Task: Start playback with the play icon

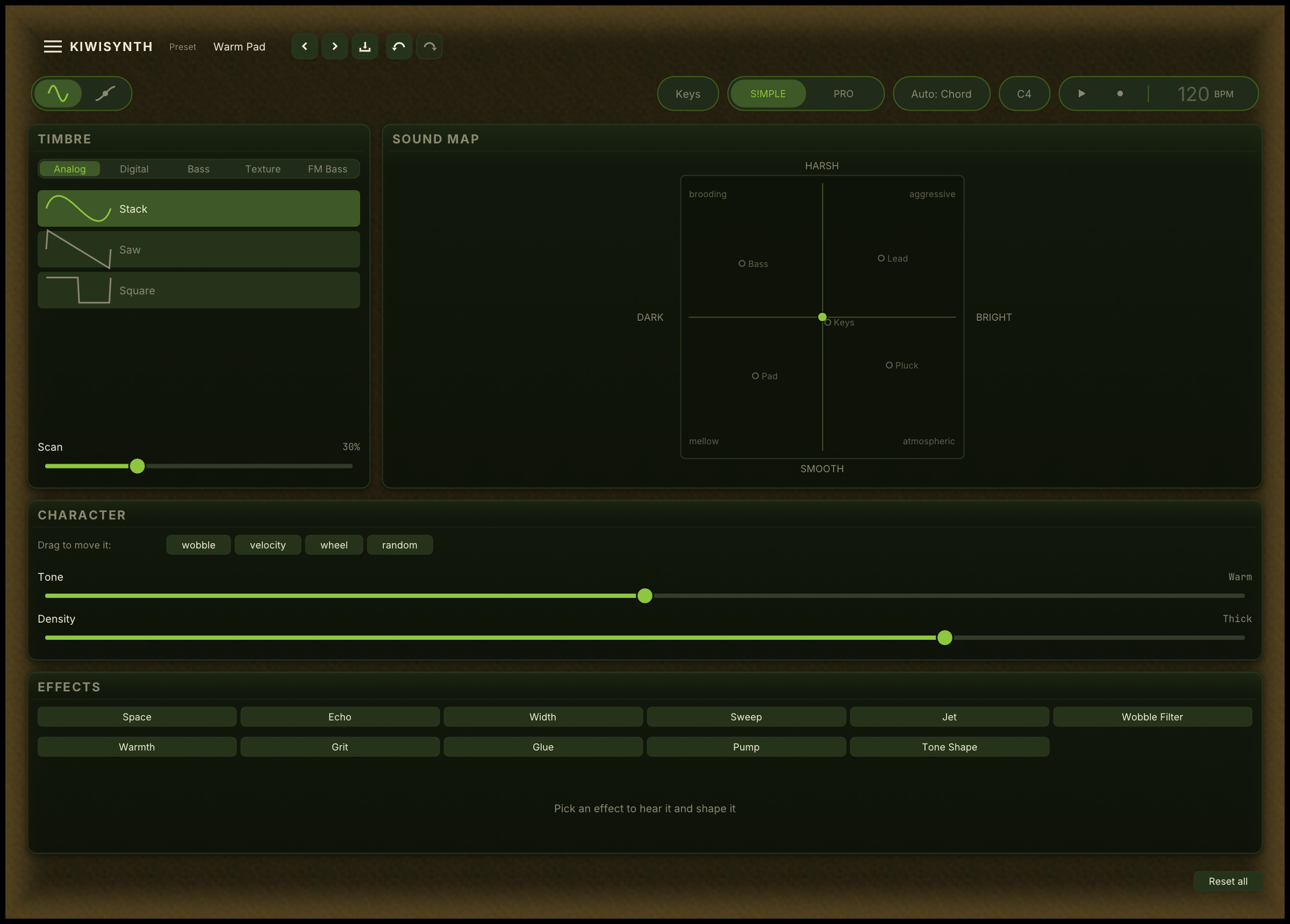Action: pos(1081,93)
